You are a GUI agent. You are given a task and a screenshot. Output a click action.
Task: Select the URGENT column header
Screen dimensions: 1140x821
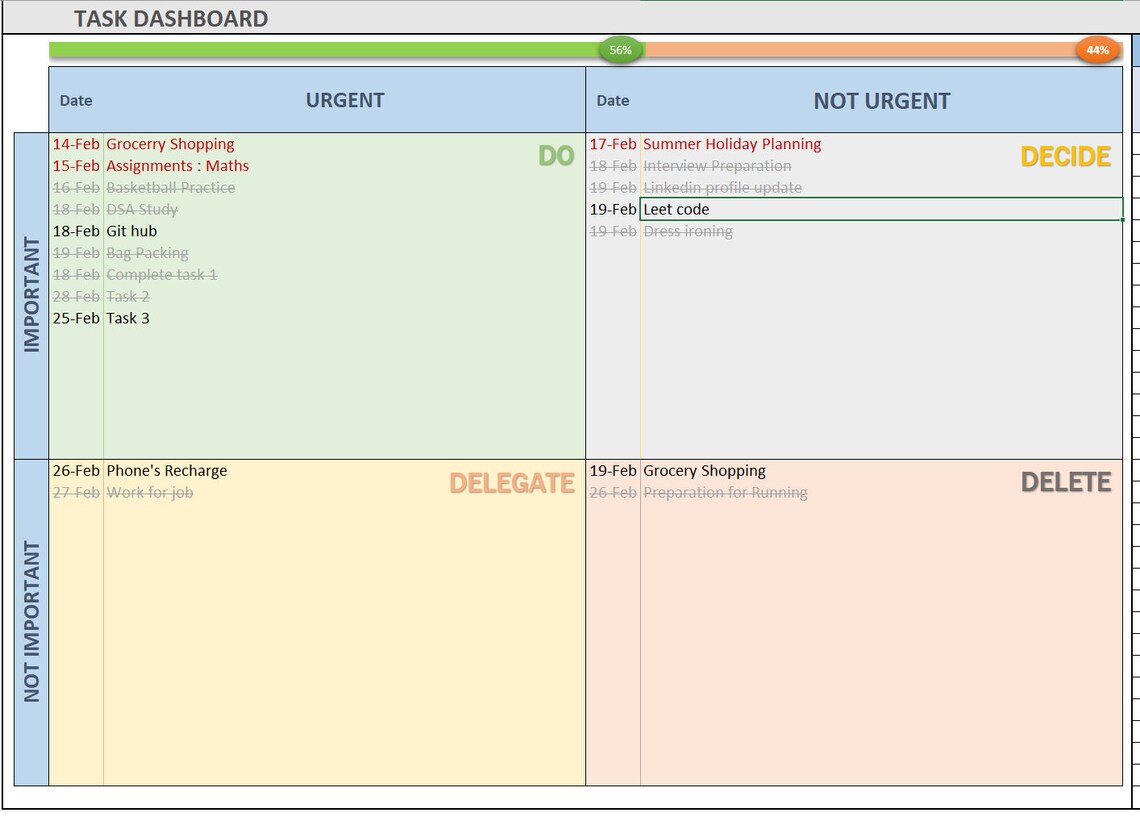pos(345,100)
